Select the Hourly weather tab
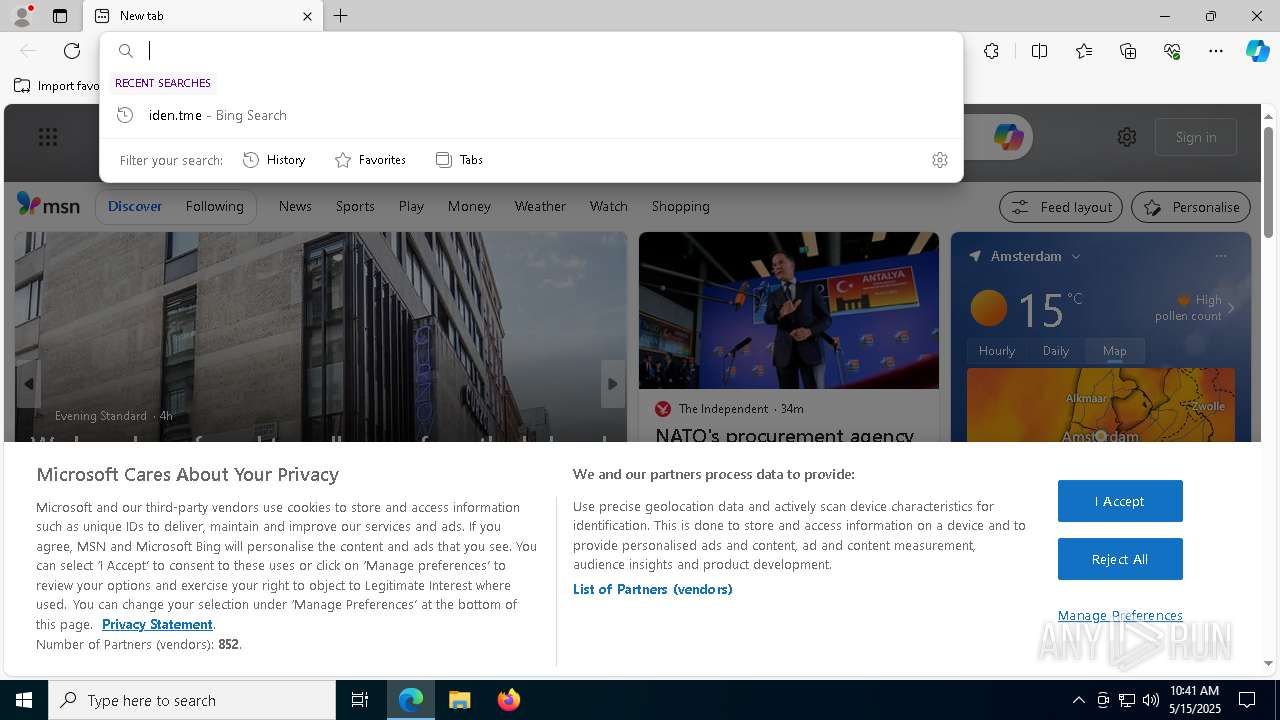Image resolution: width=1280 pixels, height=720 pixels. click(x=996, y=350)
